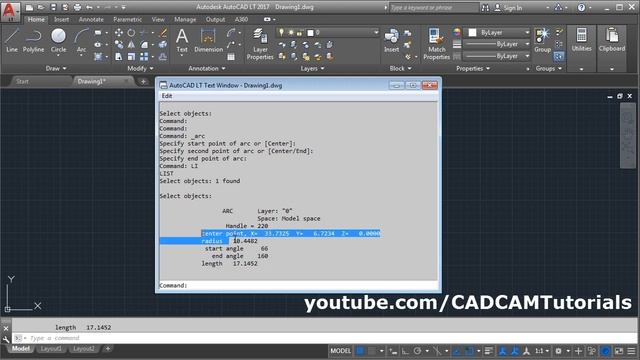Image resolution: width=640 pixels, height=360 pixels.
Task: Open the layer selection dropdown
Action: tap(376, 33)
